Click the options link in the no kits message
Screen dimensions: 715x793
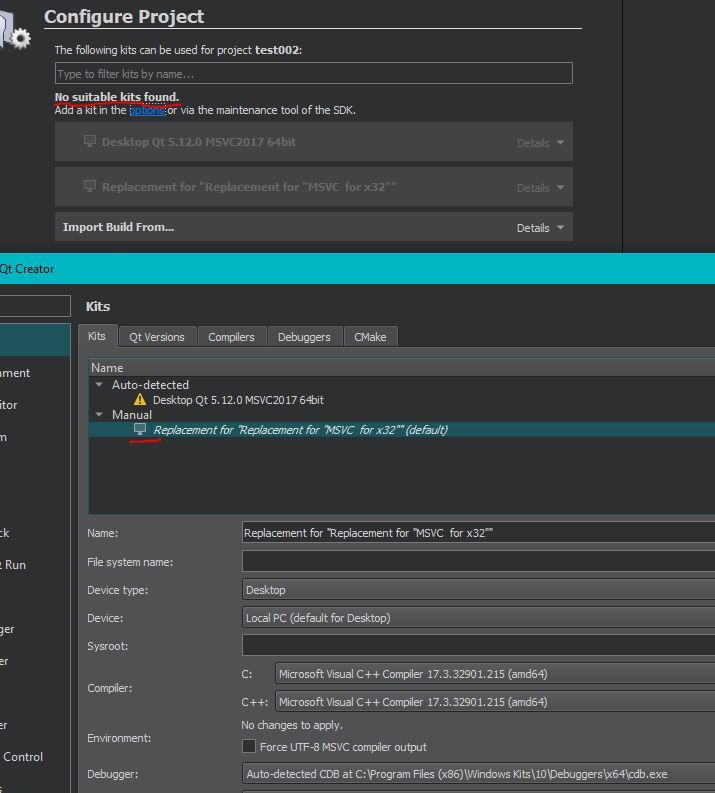point(147,110)
